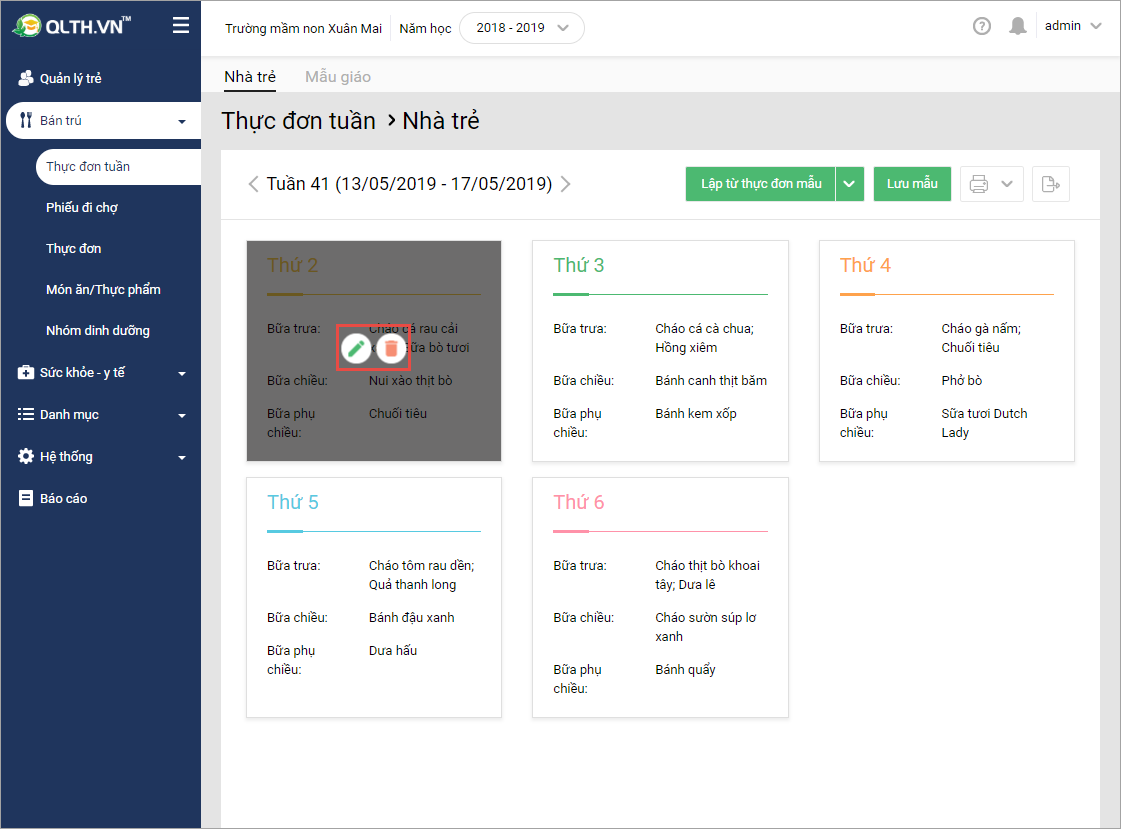1121x829 pixels.
Task: Switch to the Nhà trẻ tab
Action: click(x=250, y=76)
